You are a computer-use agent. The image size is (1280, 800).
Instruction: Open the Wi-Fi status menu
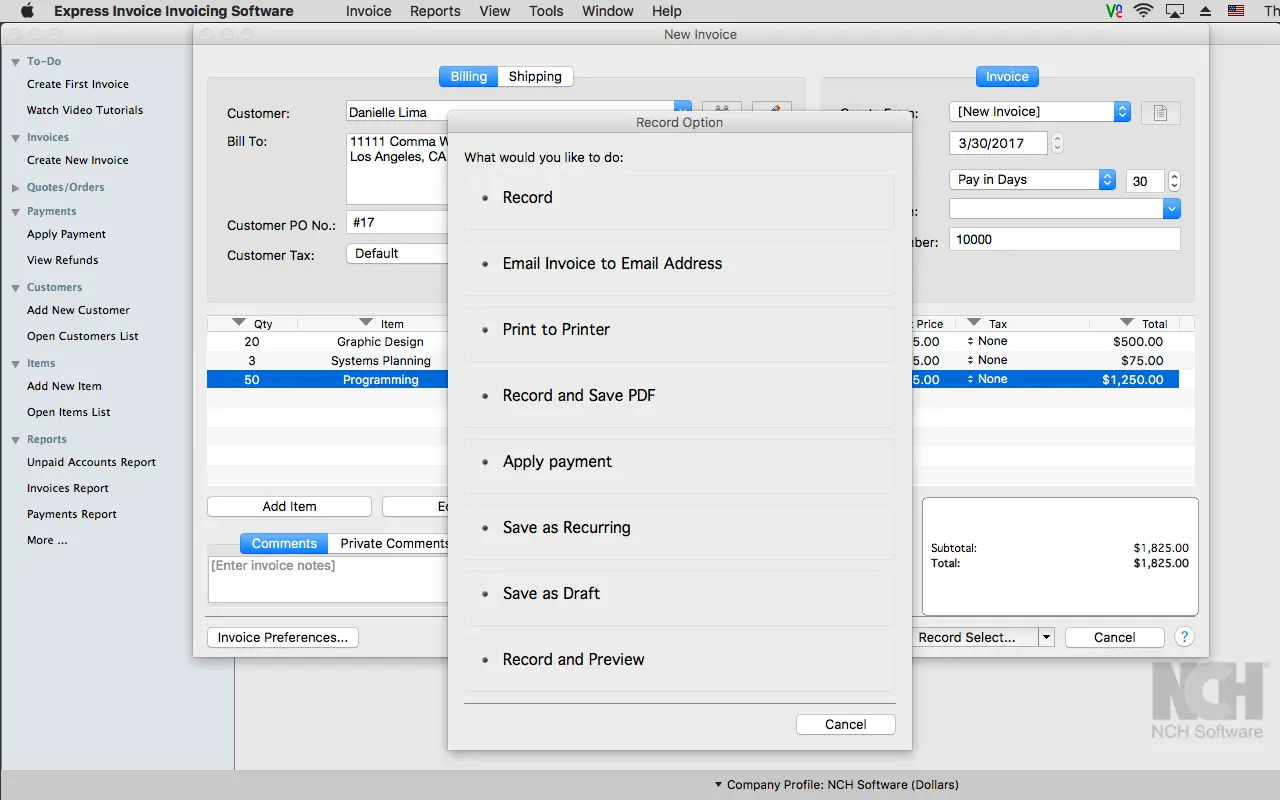(x=1143, y=11)
